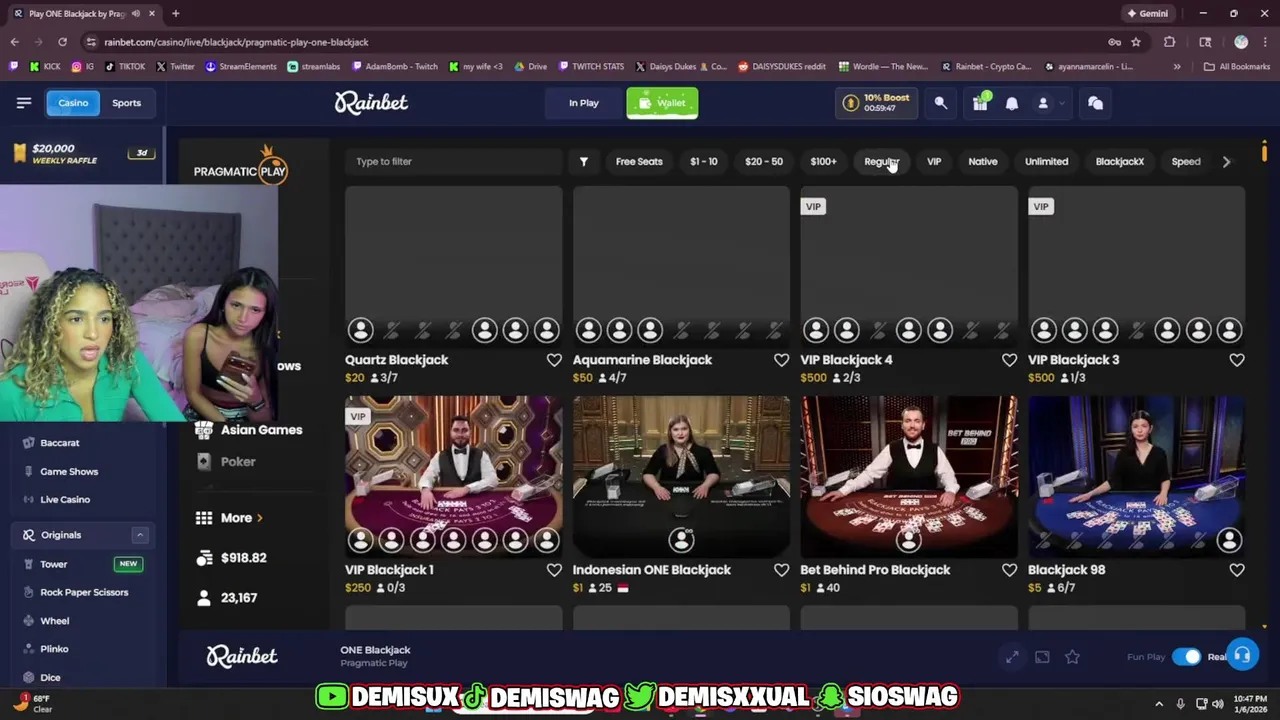Open Plinko original game
1280x720 pixels.
(54, 649)
